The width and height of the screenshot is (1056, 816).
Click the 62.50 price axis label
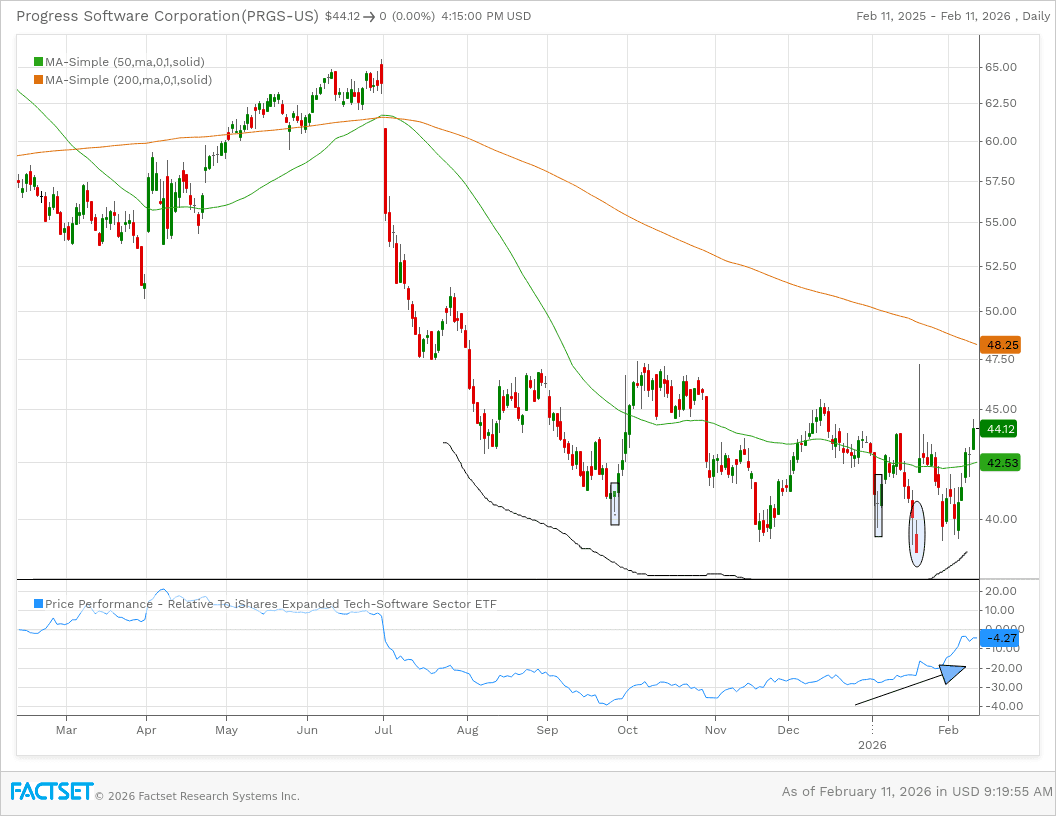pyautogui.click(x=1001, y=103)
